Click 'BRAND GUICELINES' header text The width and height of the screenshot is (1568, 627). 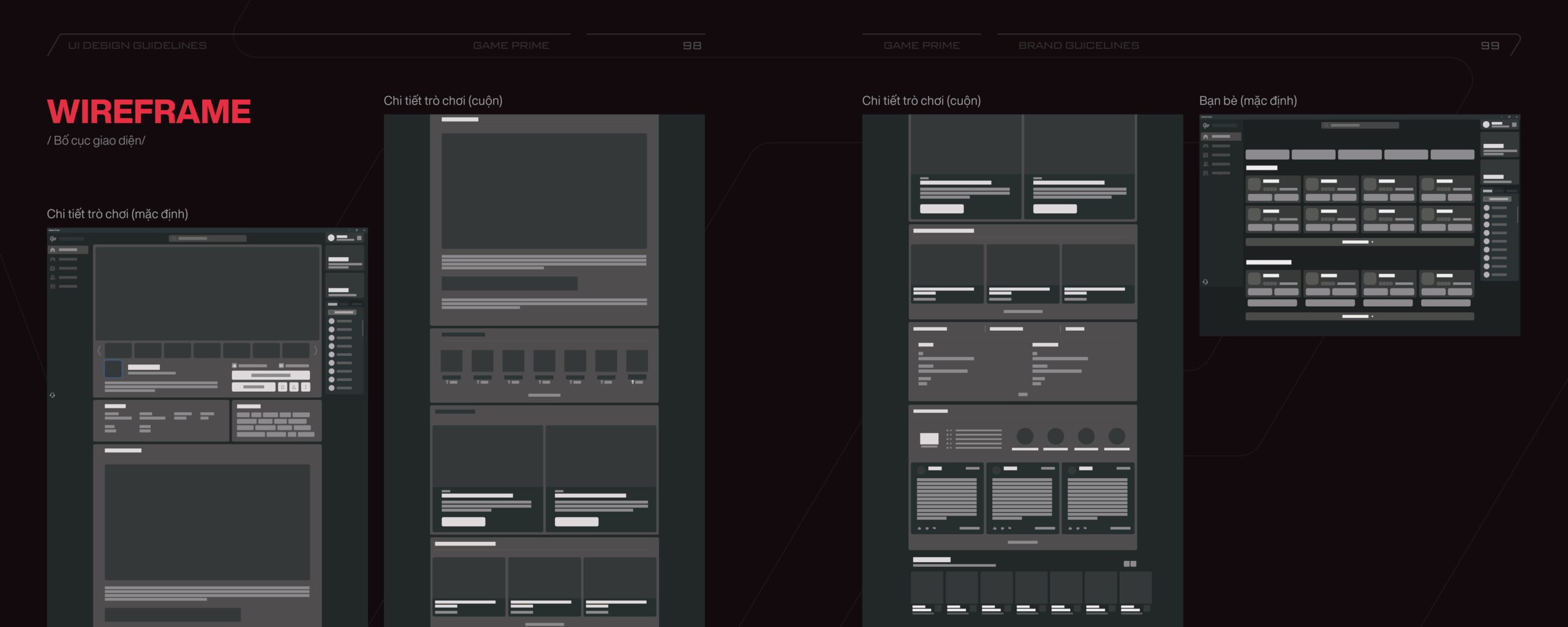point(1079,45)
